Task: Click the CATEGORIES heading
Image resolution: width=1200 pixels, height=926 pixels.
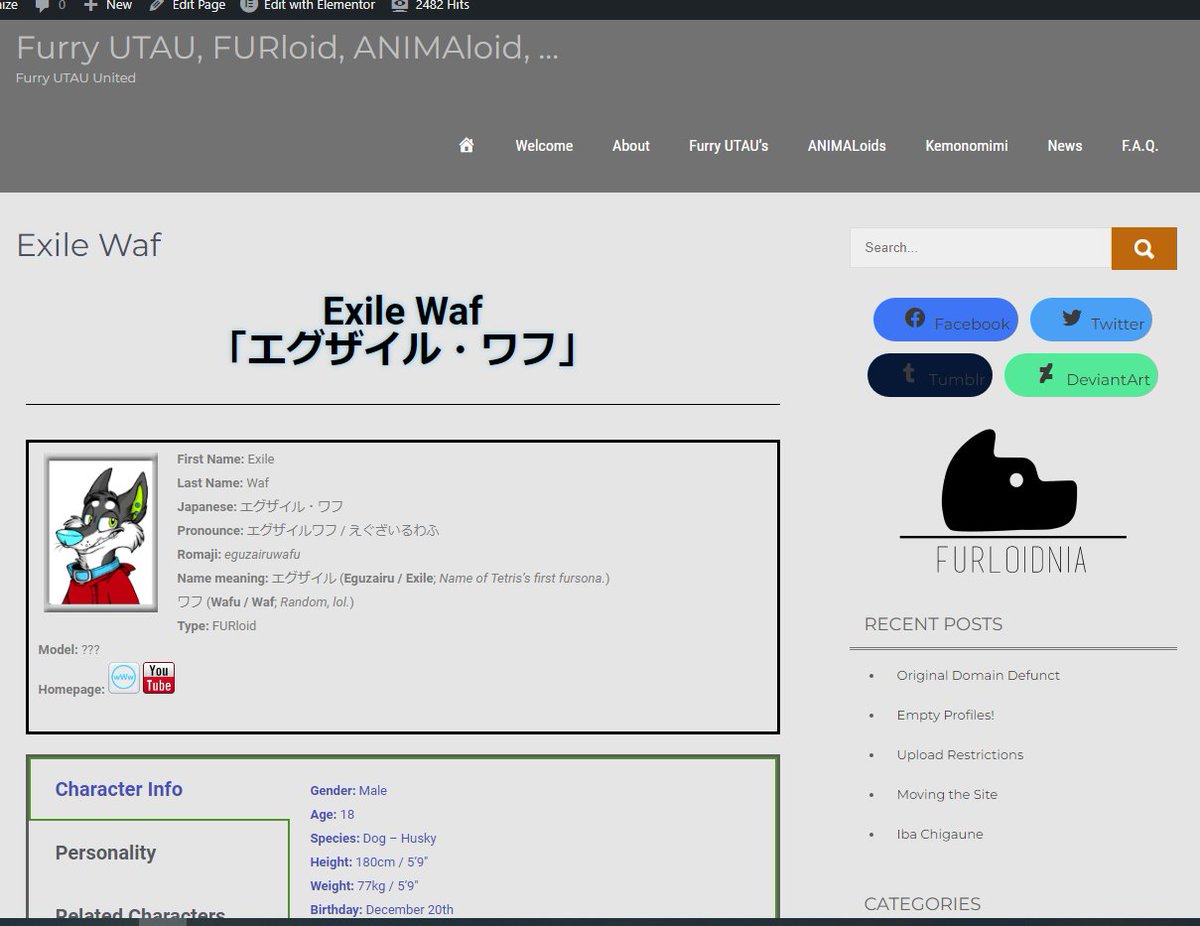Action: click(x=922, y=904)
